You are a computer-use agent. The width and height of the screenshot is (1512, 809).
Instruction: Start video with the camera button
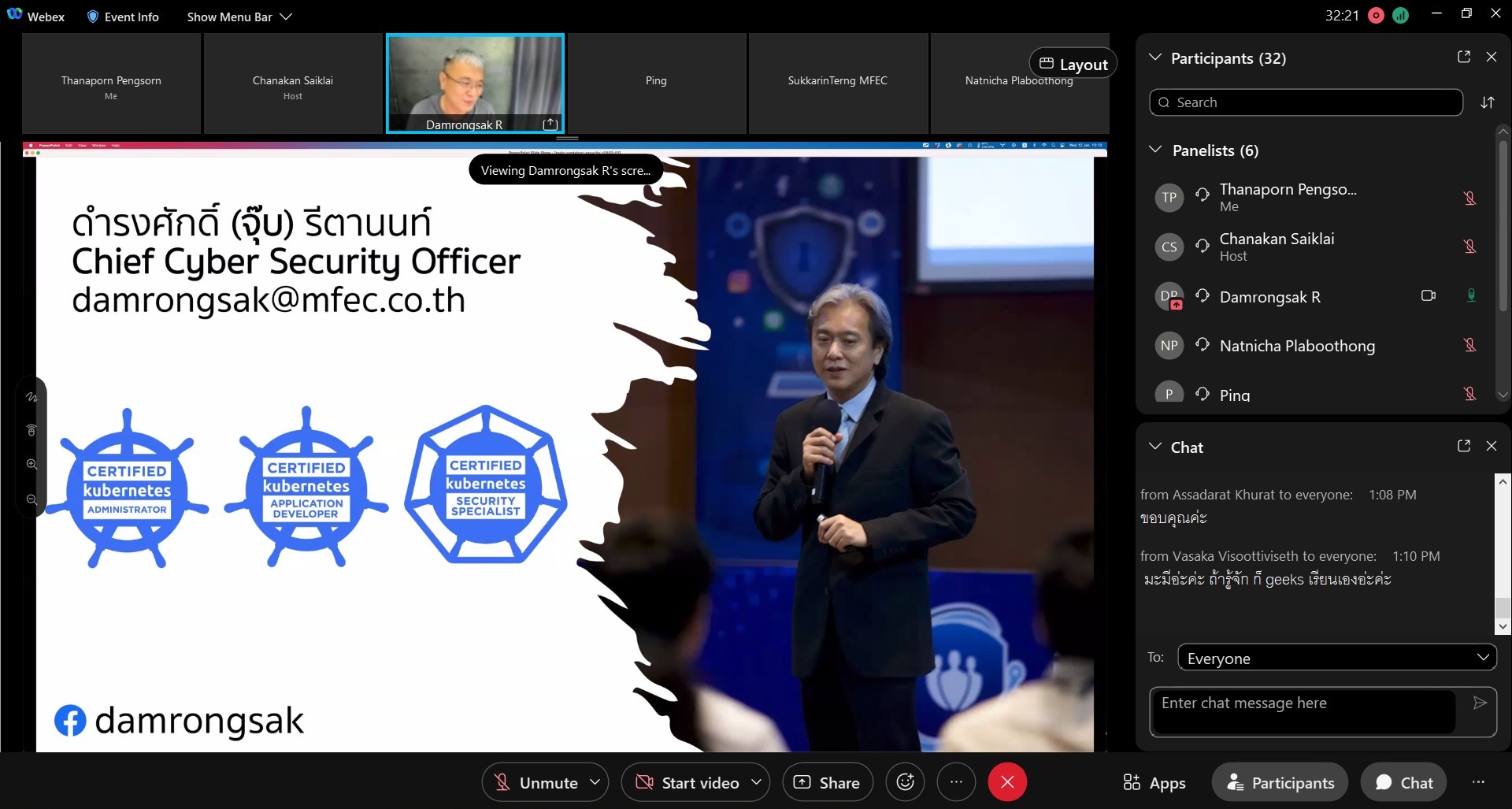[687, 782]
